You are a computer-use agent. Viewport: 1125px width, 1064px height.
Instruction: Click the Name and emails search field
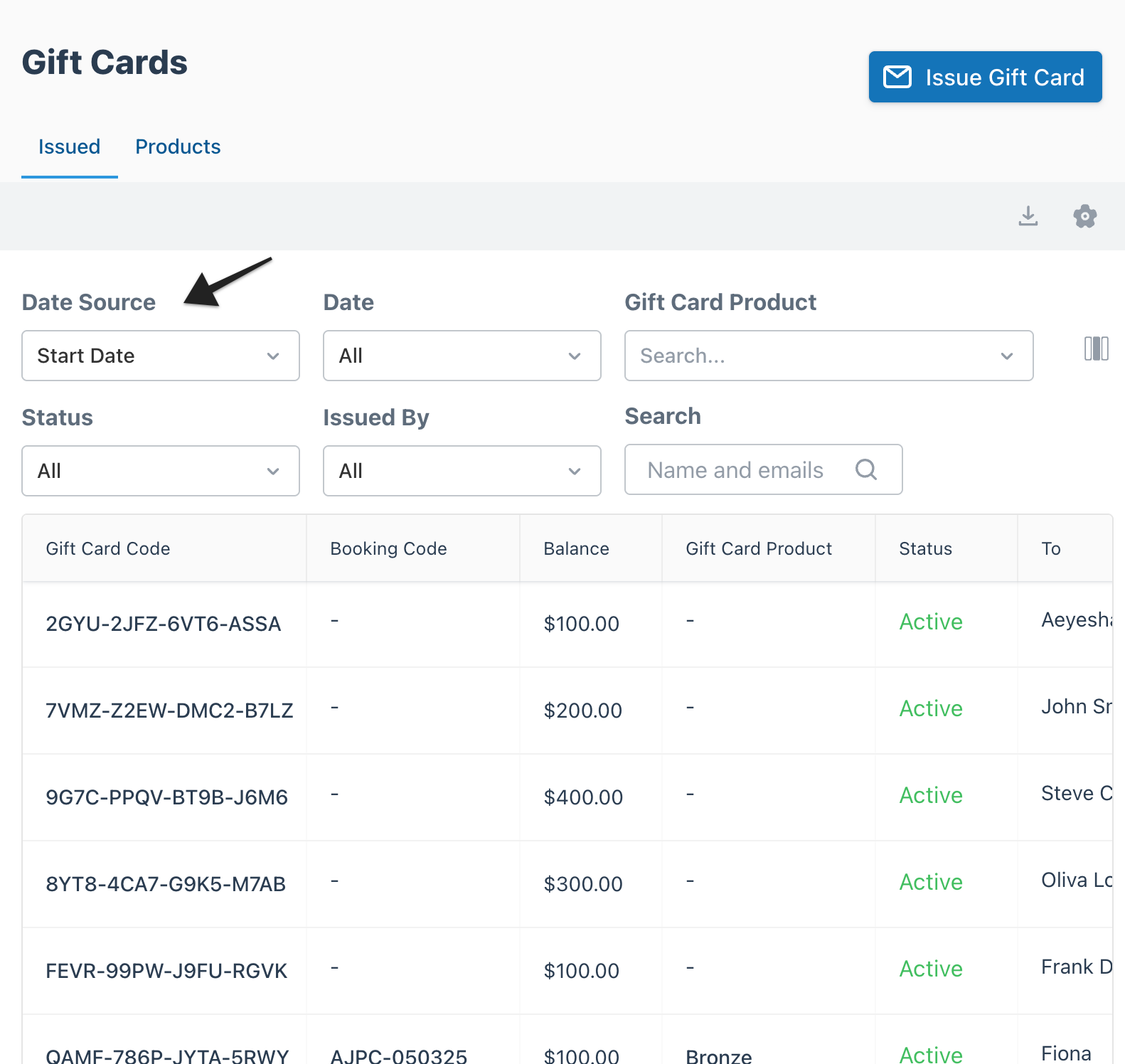(763, 469)
